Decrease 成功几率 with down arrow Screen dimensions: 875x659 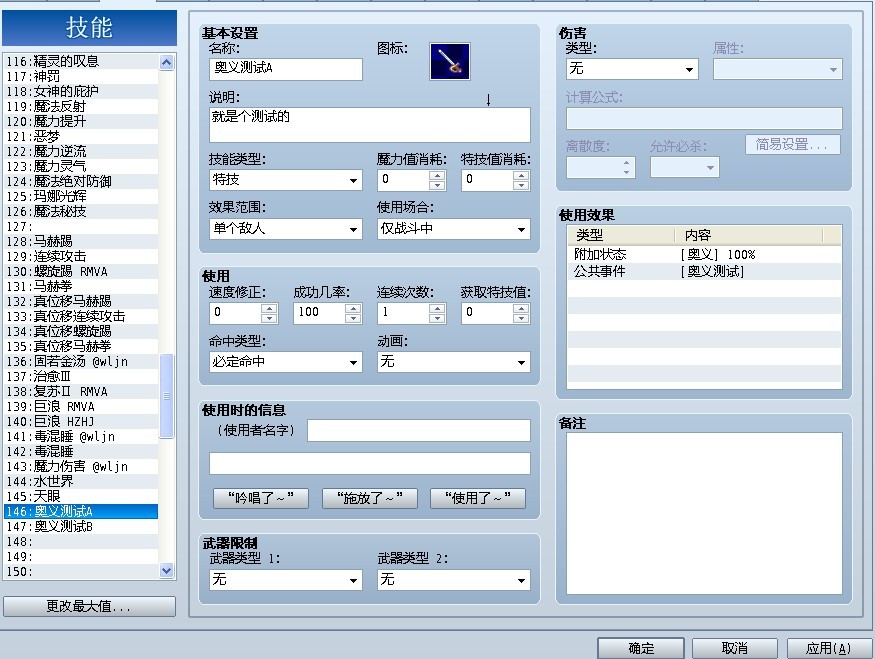click(x=353, y=318)
